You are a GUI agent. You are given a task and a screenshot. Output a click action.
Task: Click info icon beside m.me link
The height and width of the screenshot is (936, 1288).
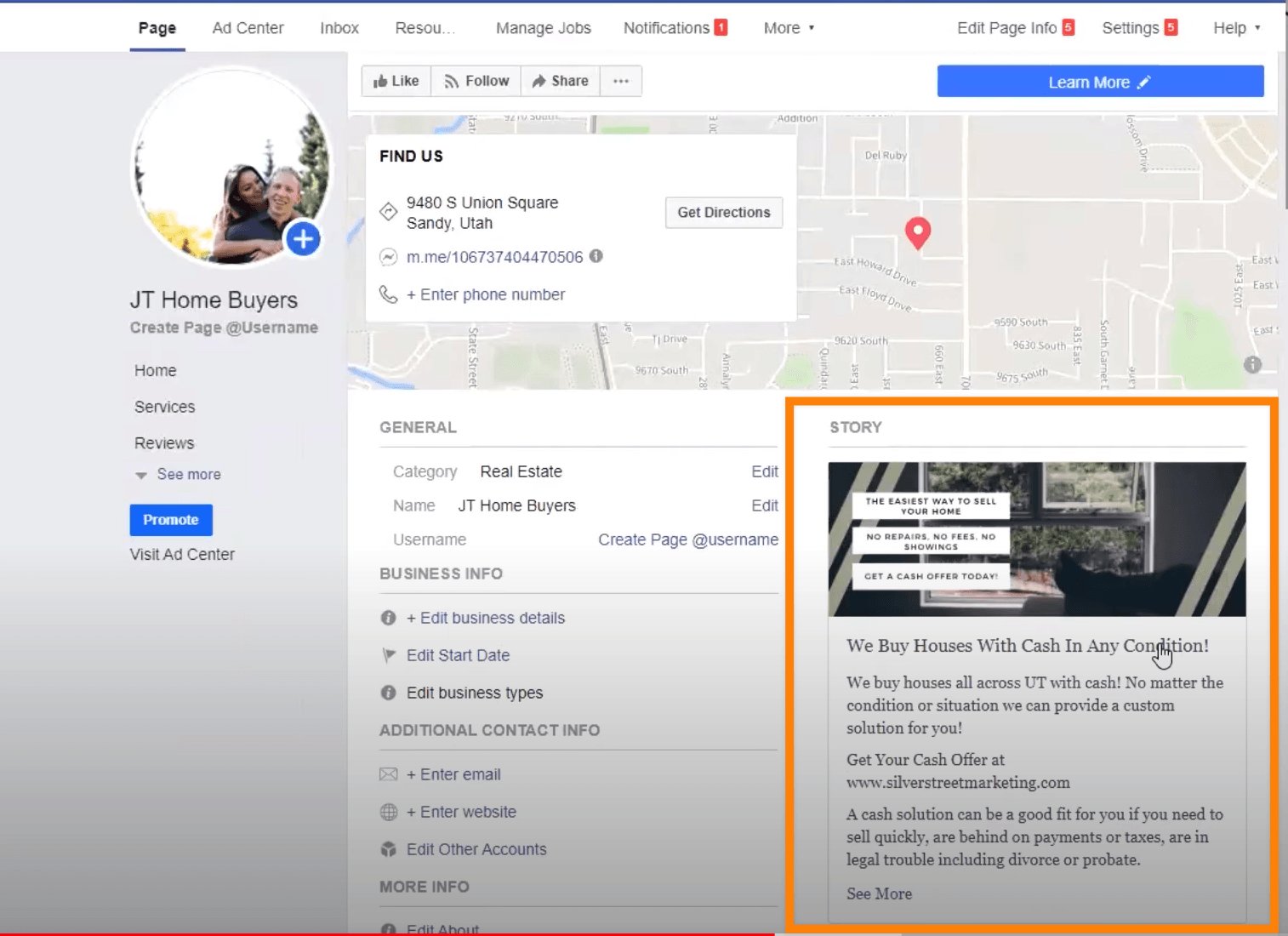tap(596, 256)
